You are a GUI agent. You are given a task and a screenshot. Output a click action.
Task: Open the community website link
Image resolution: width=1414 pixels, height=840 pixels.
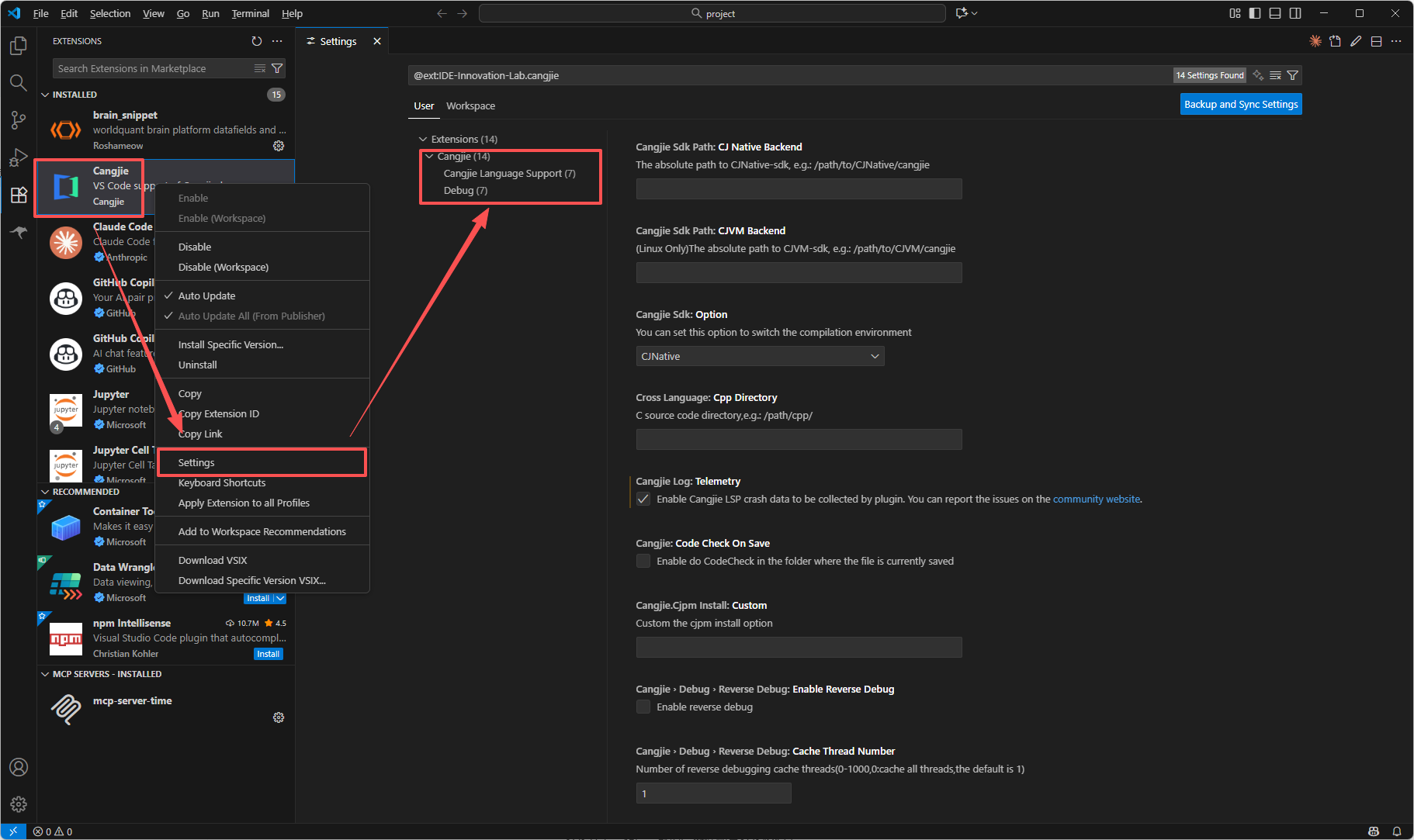(1097, 499)
